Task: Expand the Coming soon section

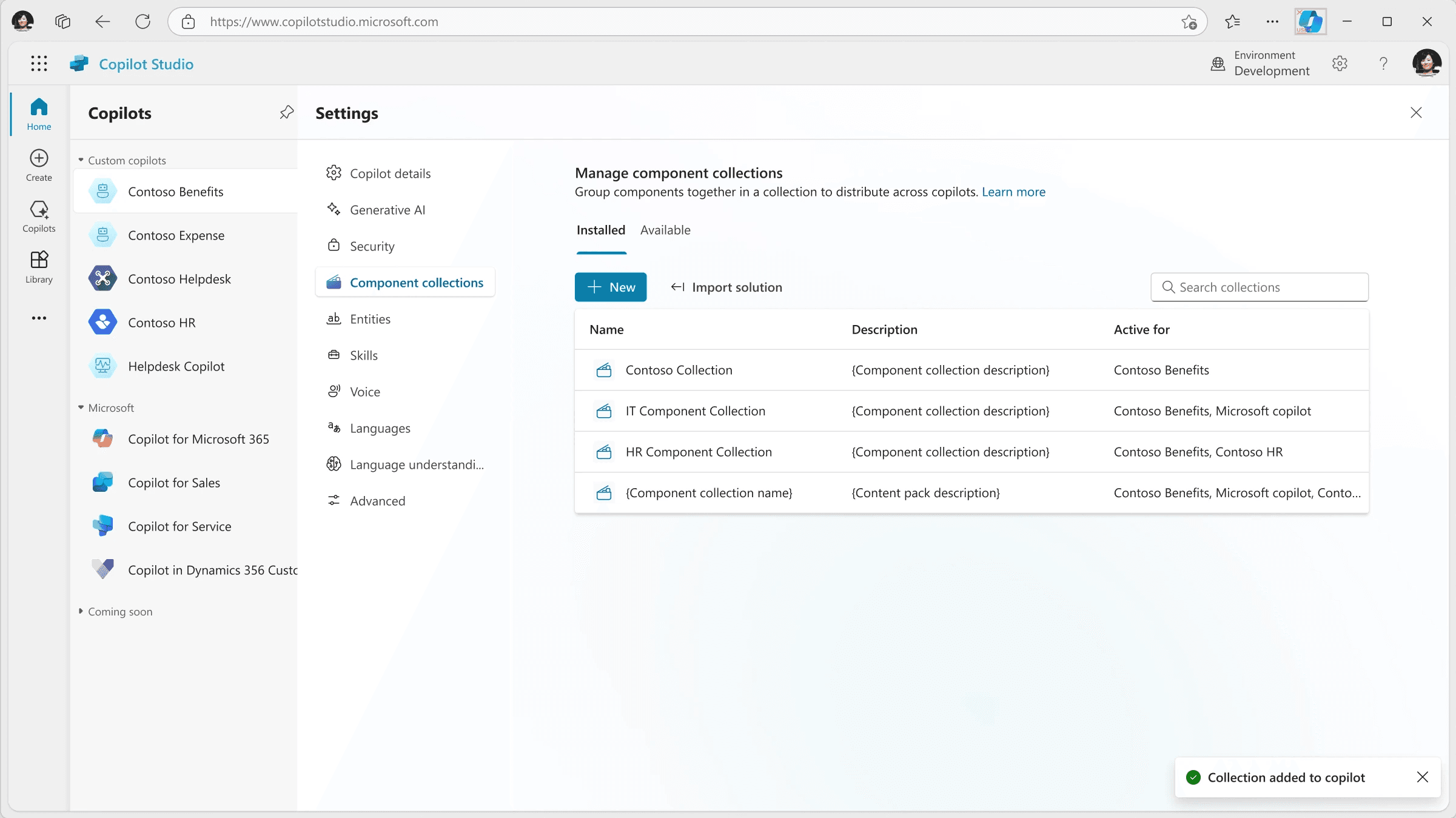Action: [x=81, y=611]
